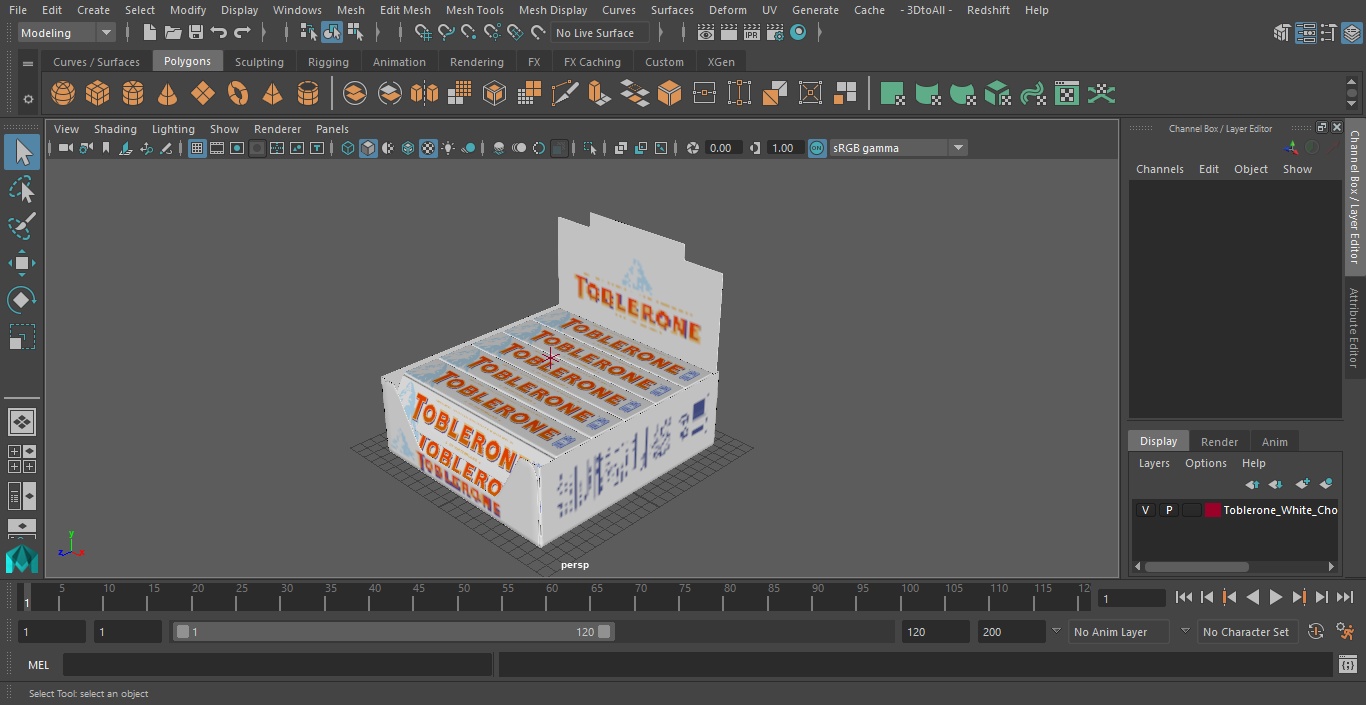This screenshot has height=705, width=1366.
Task: Open character animation preferences running-figure icon
Action: [x=1346, y=632]
